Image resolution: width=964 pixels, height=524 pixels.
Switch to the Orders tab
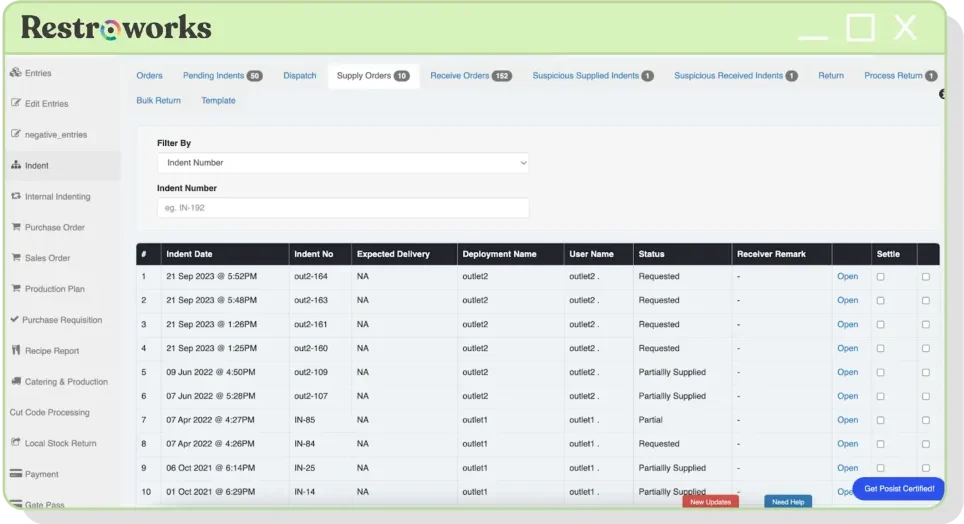(149, 76)
